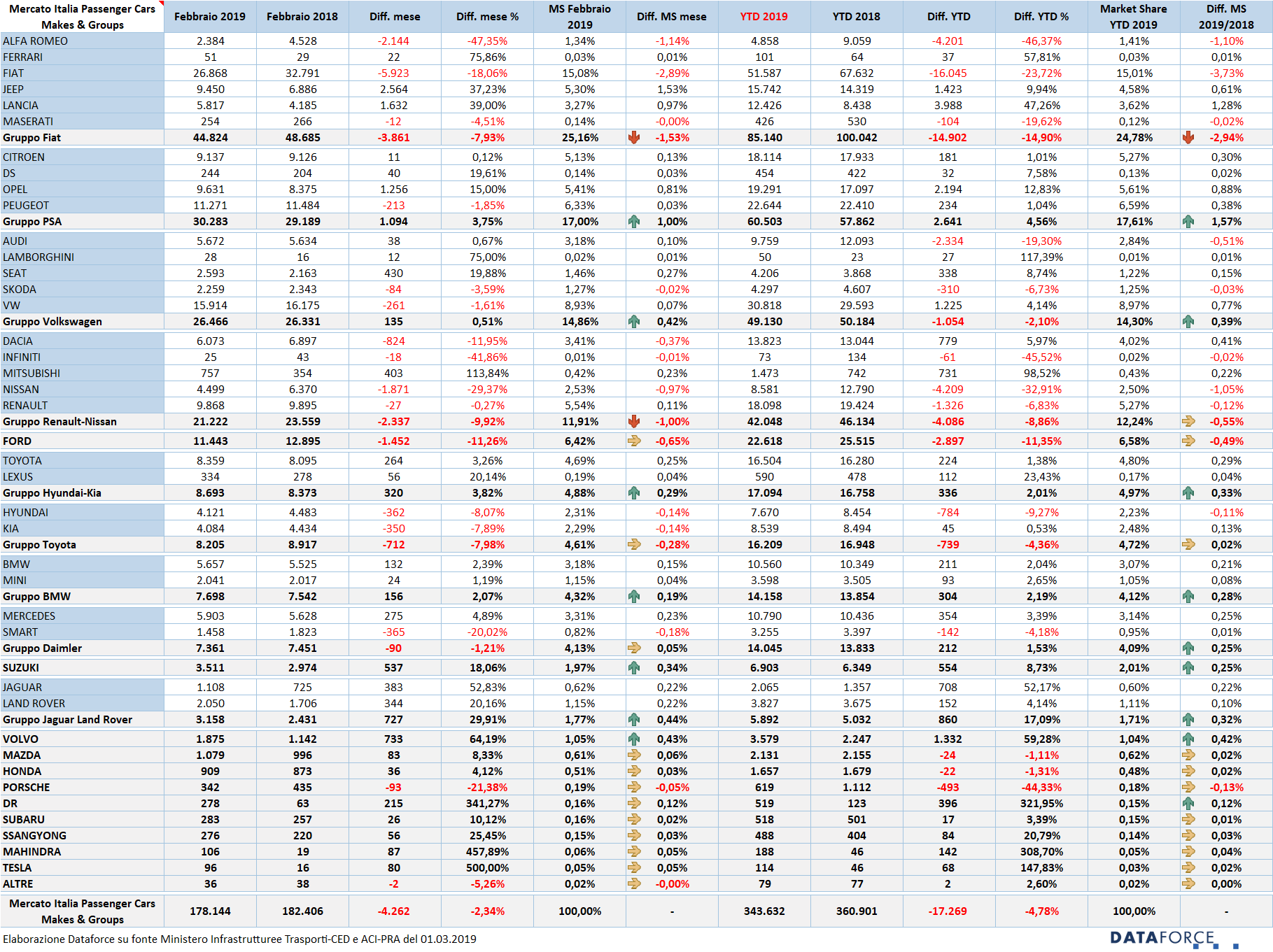The image size is (1273, 952).
Task: Click the 'MERCEDES' make cell
Action: click(82, 616)
